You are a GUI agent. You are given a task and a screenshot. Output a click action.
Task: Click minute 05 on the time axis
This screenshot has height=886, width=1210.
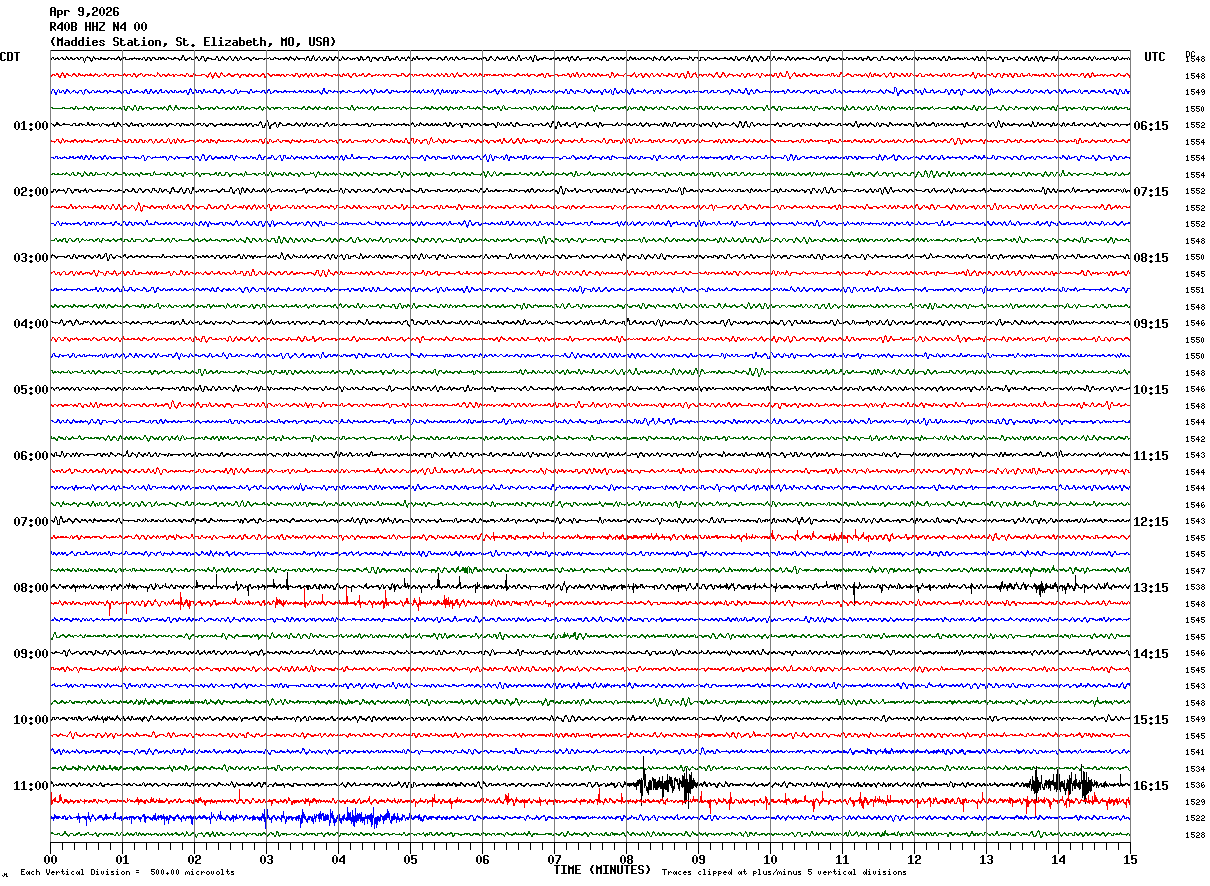tap(410, 859)
